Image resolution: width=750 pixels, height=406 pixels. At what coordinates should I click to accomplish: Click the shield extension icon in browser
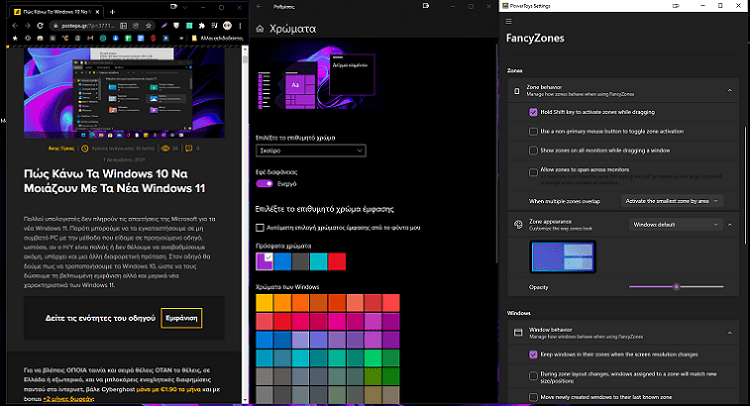tap(176, 26)
